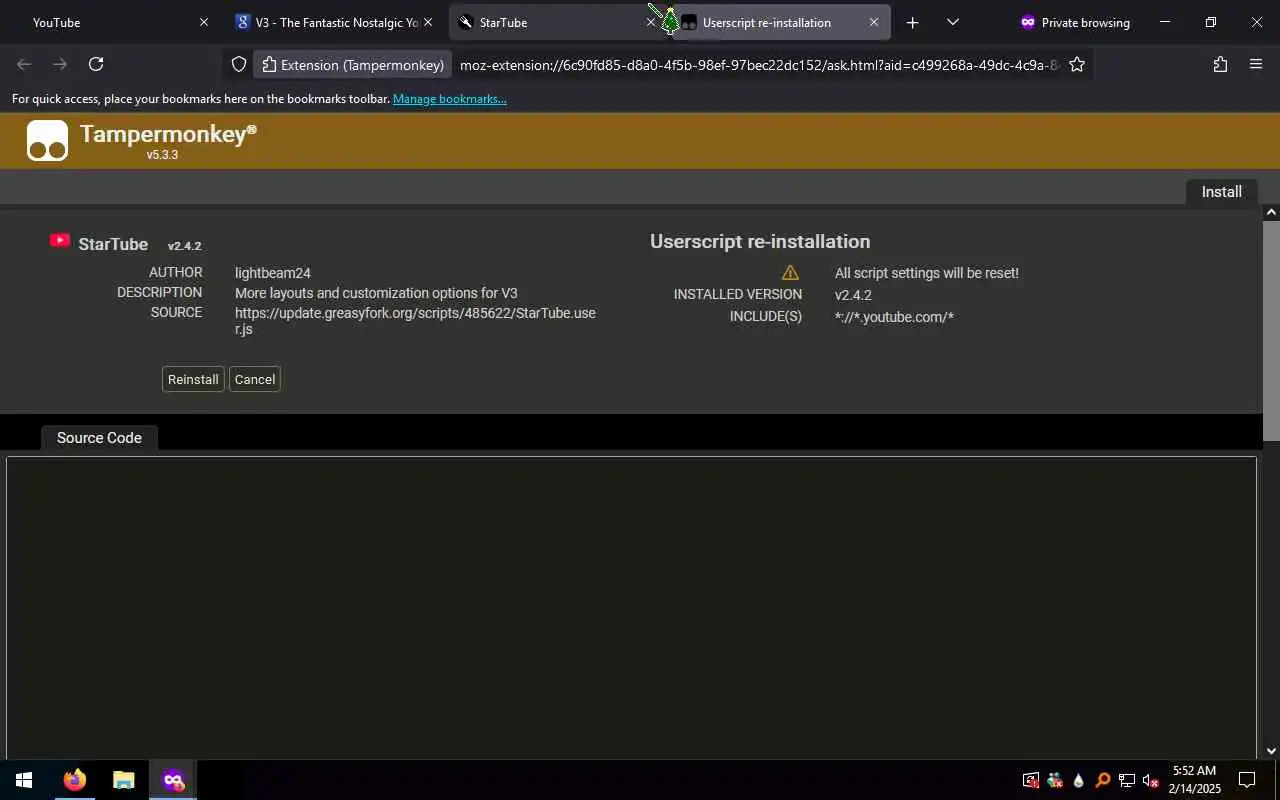
Task: Bookmark this page with star icon
Action: [1077, 64]
